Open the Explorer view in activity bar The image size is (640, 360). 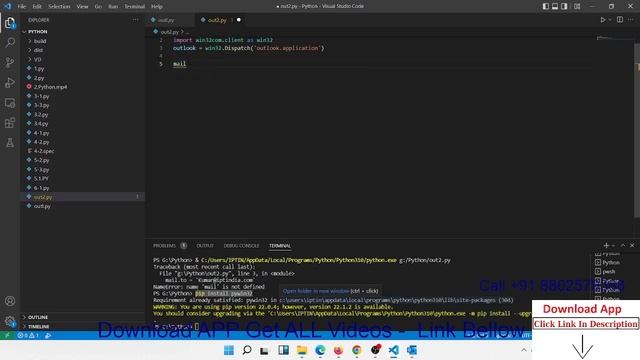coord(10,22)
